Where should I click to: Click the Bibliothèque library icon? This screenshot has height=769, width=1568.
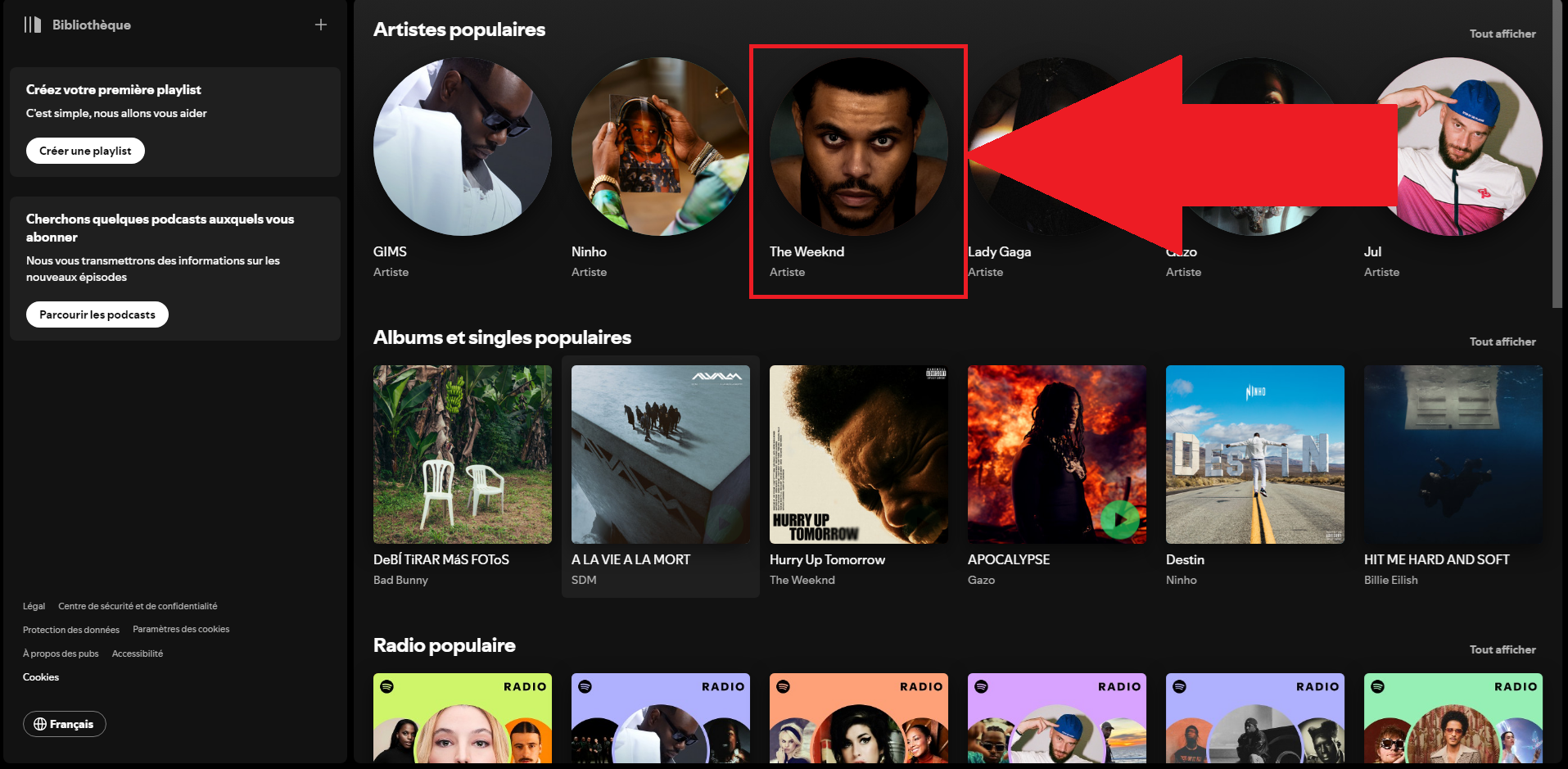pyautogui.click(x=33, y=25)
